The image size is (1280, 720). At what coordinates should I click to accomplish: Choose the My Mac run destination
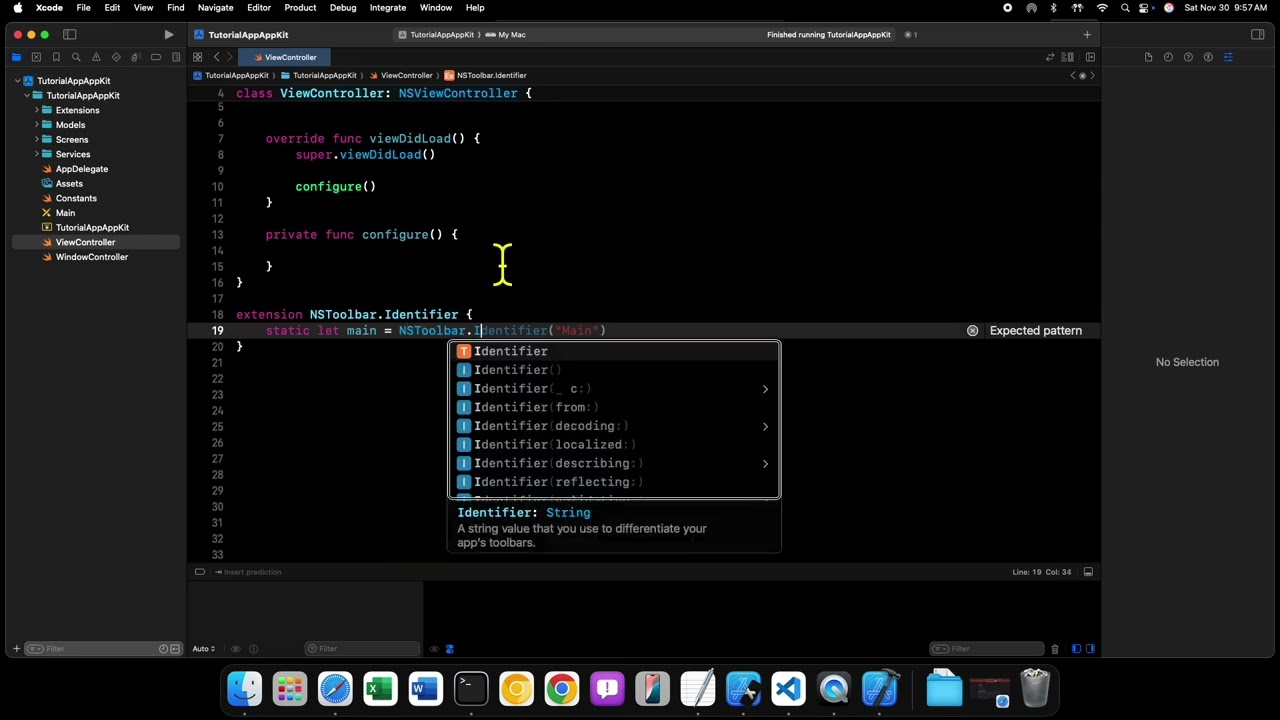pyautogui.click(x=506, y=35)
